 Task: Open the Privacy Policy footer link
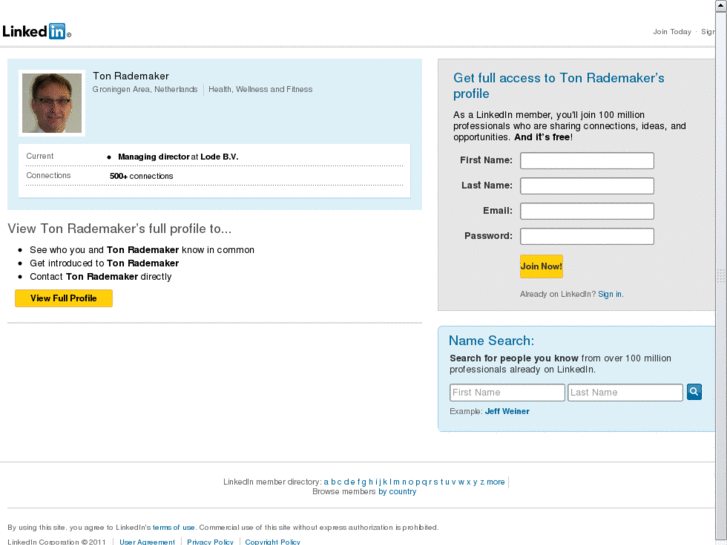coord(210,542)
